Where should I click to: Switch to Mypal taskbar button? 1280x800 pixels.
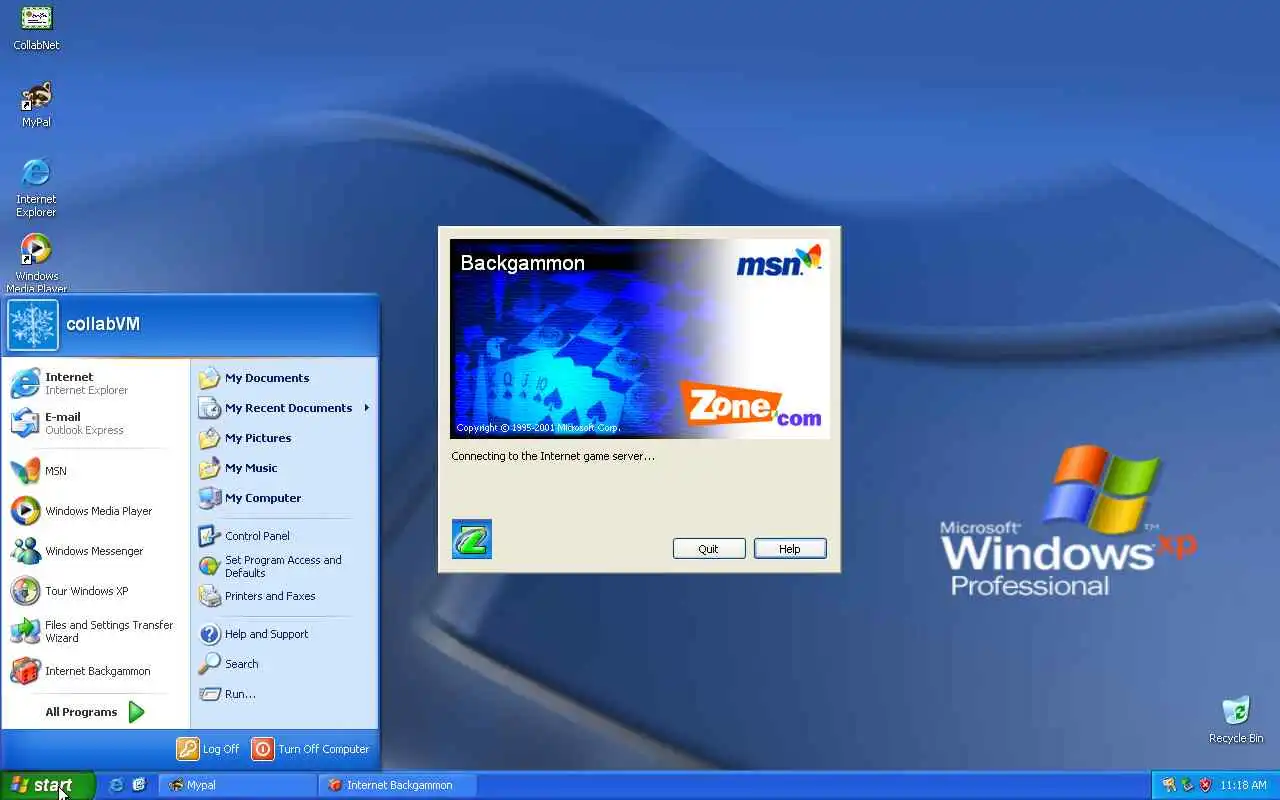238,785
